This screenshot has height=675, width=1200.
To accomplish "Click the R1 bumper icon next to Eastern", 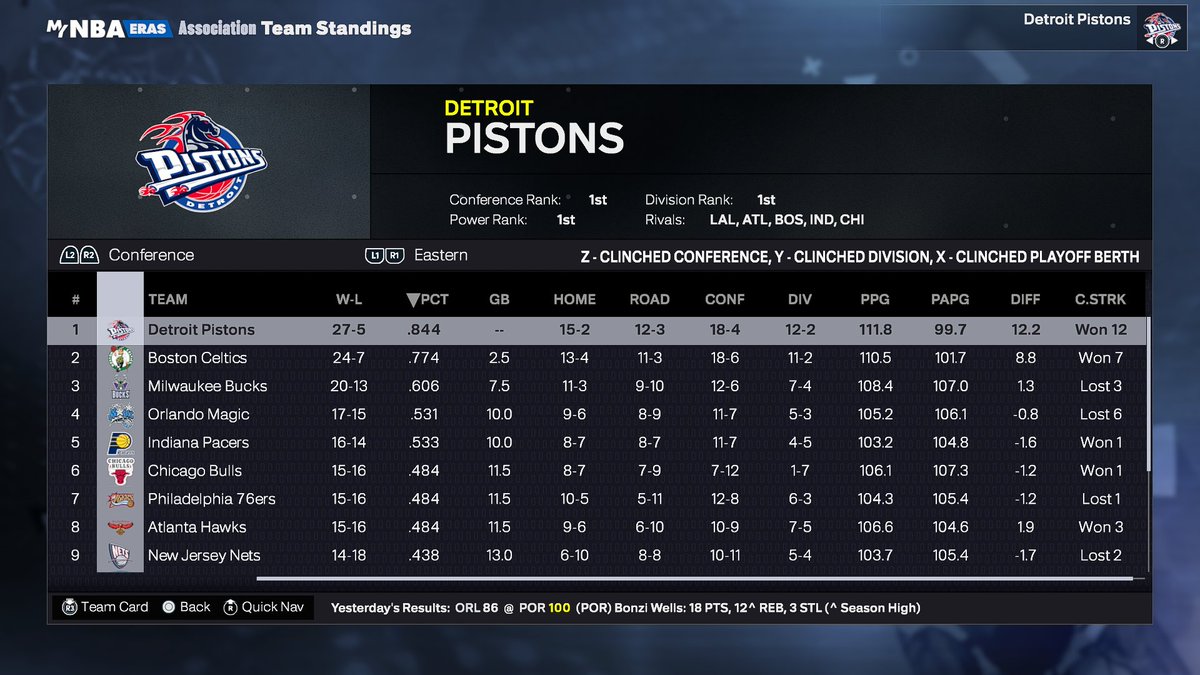I will pyautogui.click(x=393, y=255).
